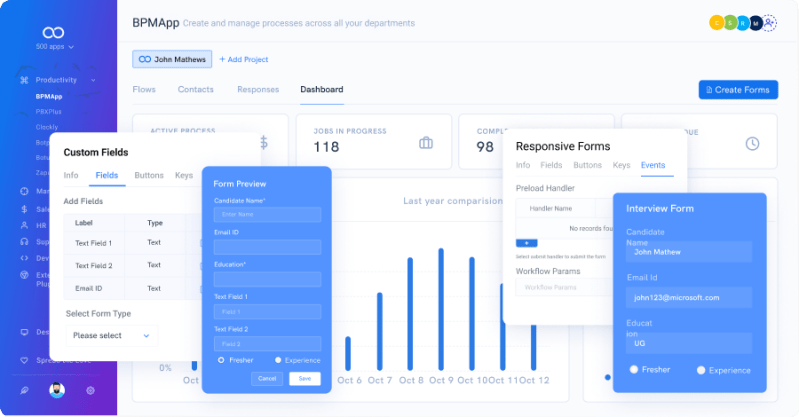The height and width of the screenshot is (417, 799).
Task: Open Events tab in Responsive Forms panel
Action: (653, 165)
